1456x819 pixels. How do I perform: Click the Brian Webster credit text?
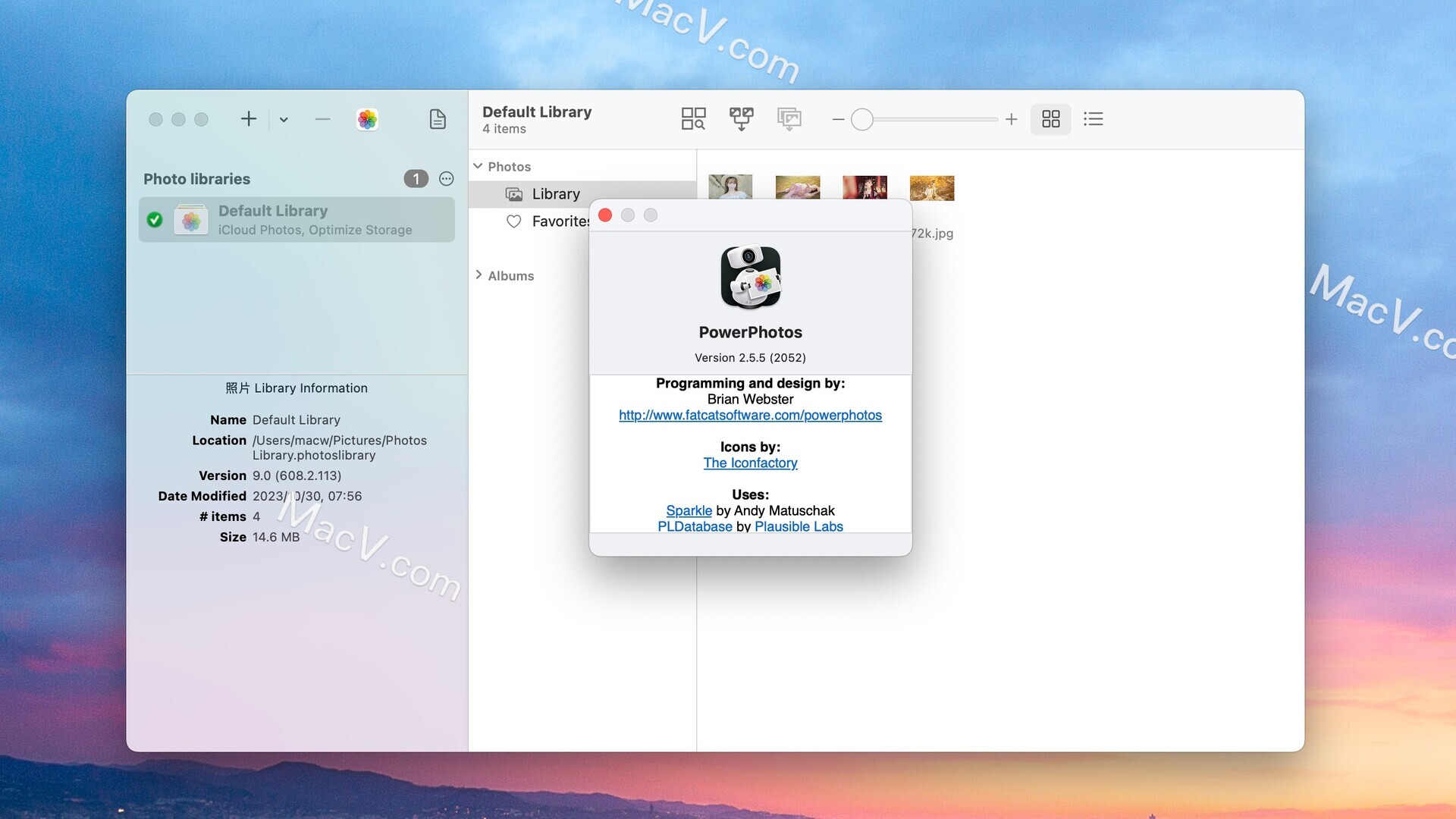point(750,400)
